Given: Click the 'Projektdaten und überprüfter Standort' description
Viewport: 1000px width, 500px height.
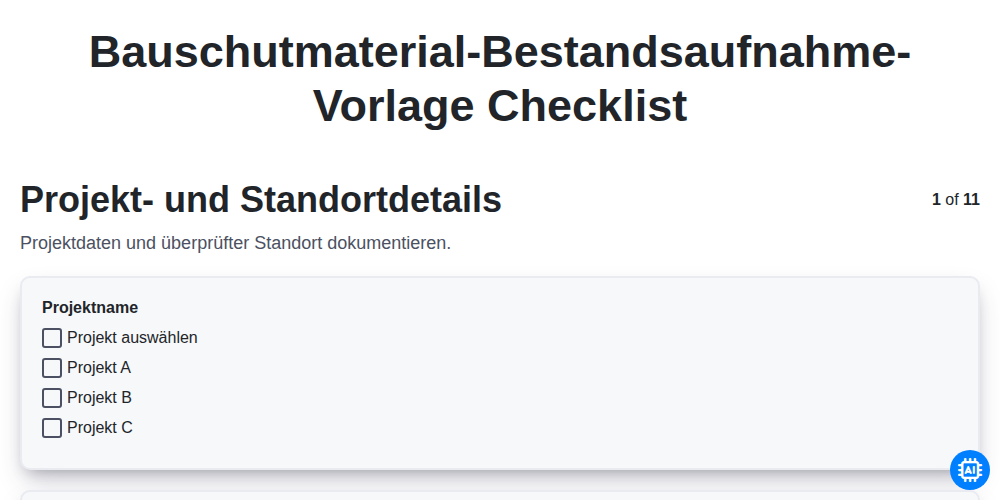Looking at the screenshot, I should click(x=235, y=243).
